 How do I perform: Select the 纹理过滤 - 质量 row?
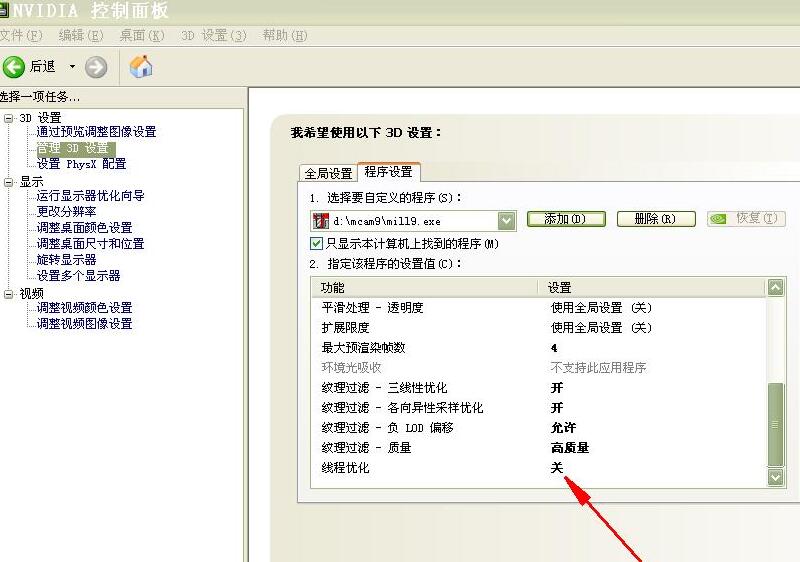point(539,448)
